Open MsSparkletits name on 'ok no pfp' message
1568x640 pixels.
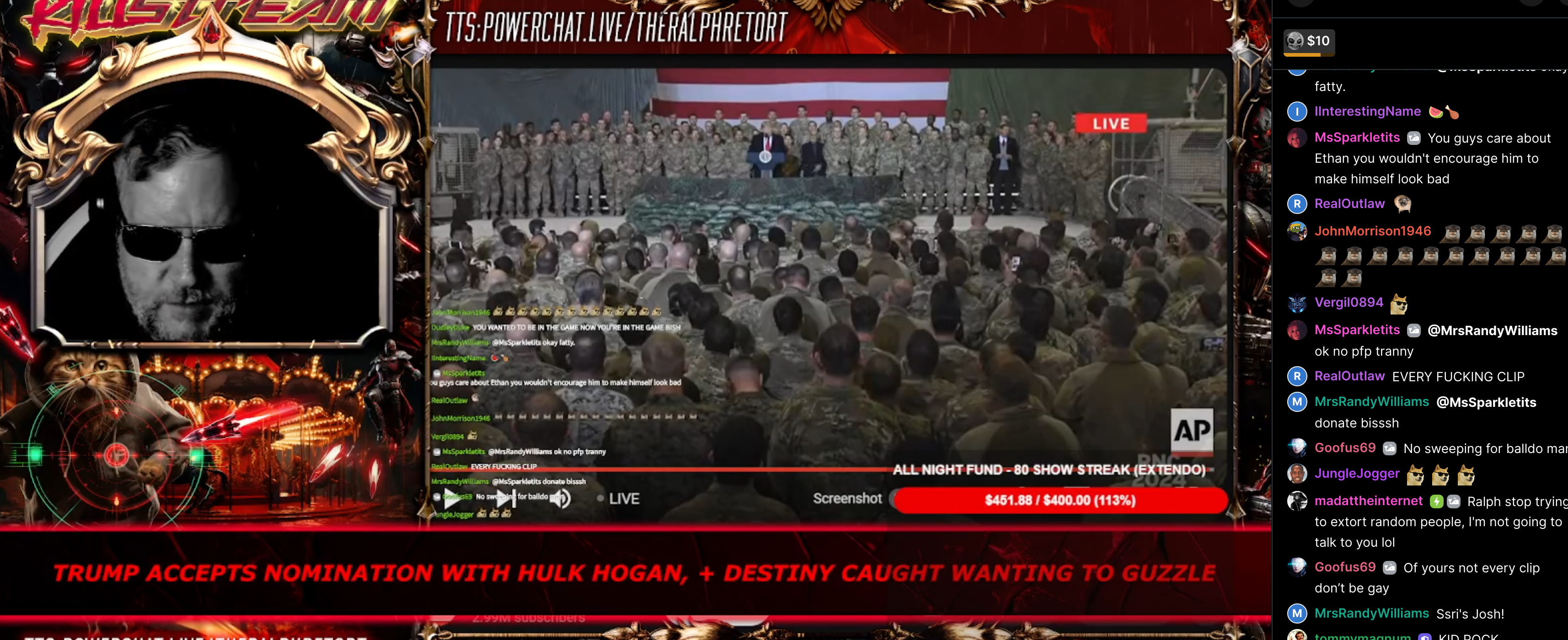click(1357, 330)
